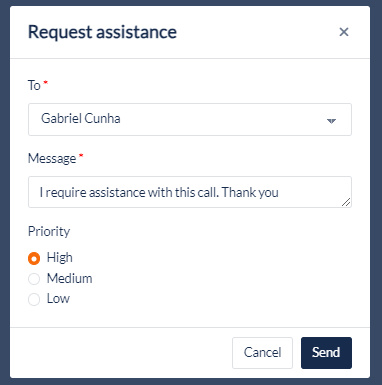Click the dropdown arrow in the To field
The width and height of the screenshot is (382, 385).
pyautogui.click(x=331, y=121)
